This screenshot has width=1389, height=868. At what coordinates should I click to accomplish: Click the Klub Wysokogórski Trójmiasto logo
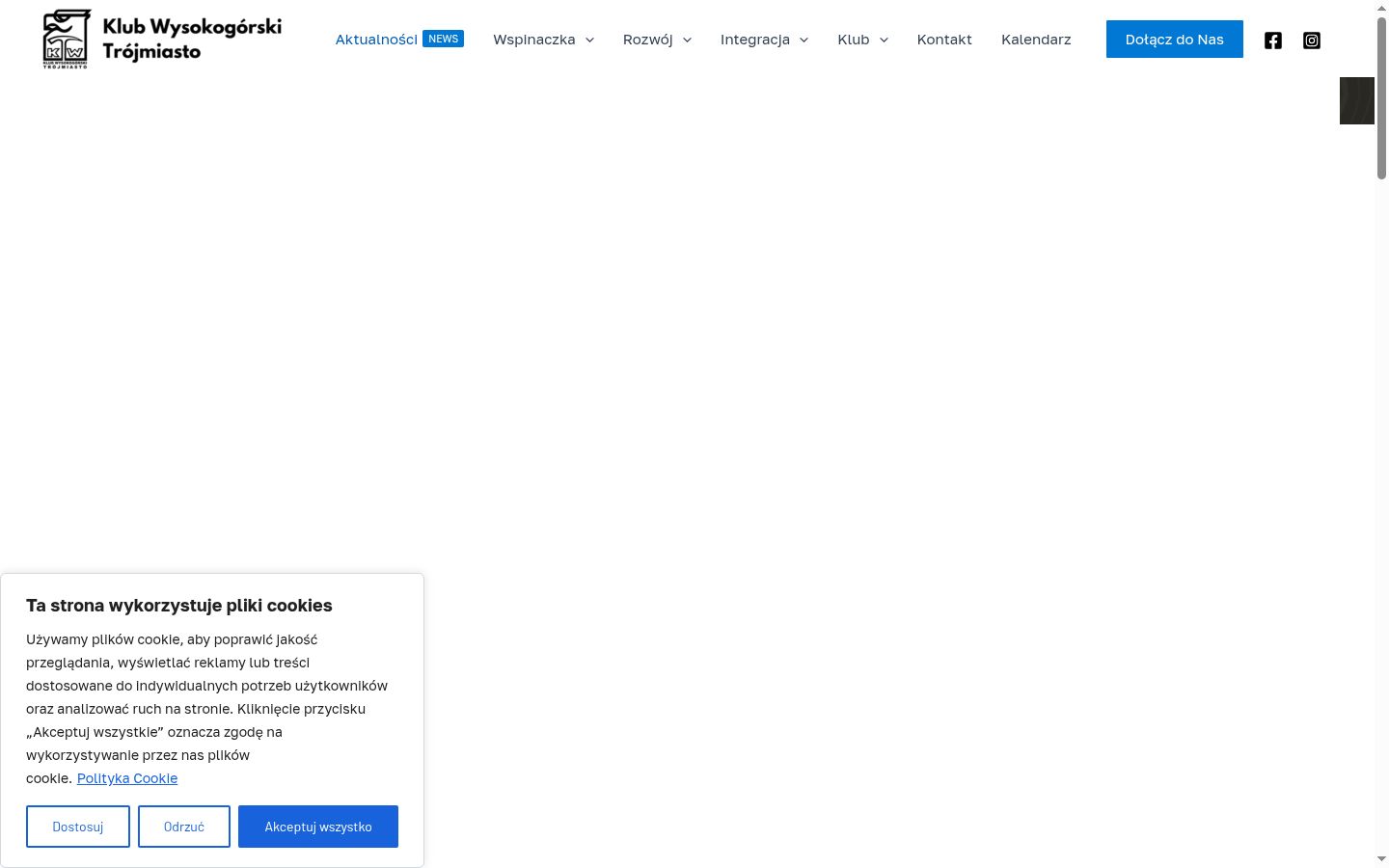click(162, 39)
